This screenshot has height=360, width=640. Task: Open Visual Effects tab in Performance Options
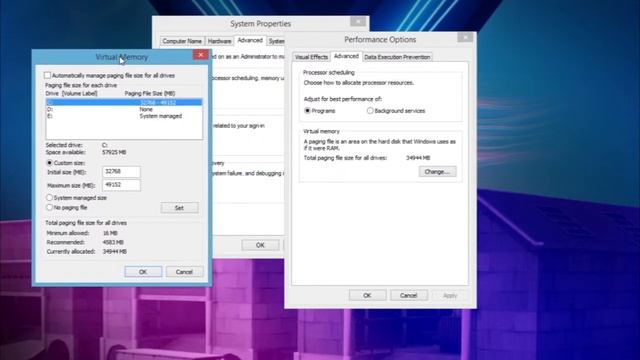(x=311, y=57)
